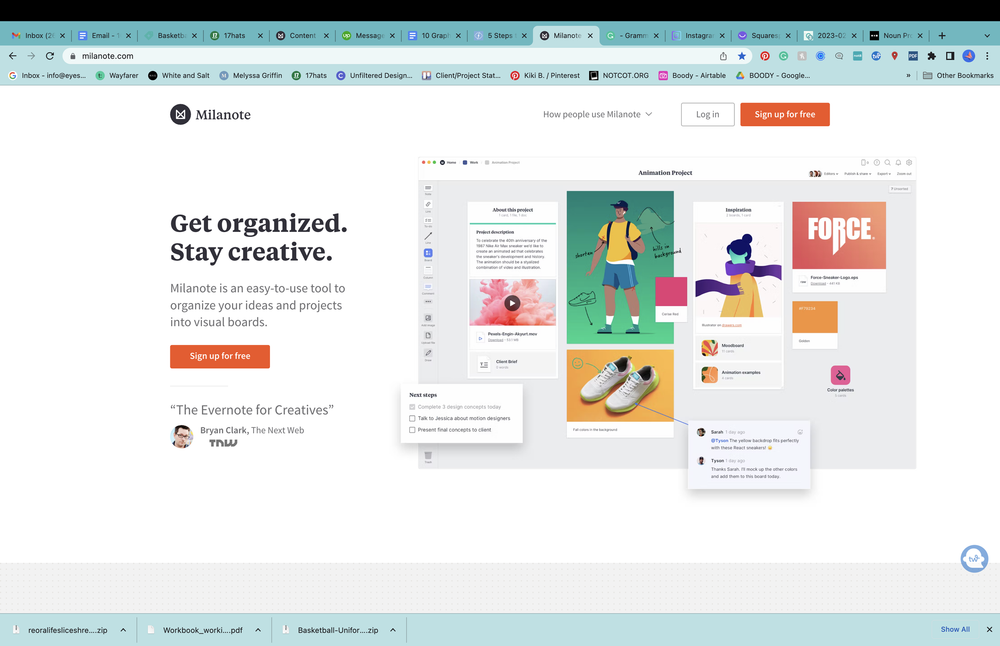Open the Moodboard board card
1000x646 pixels.
(x=738, y=348)
